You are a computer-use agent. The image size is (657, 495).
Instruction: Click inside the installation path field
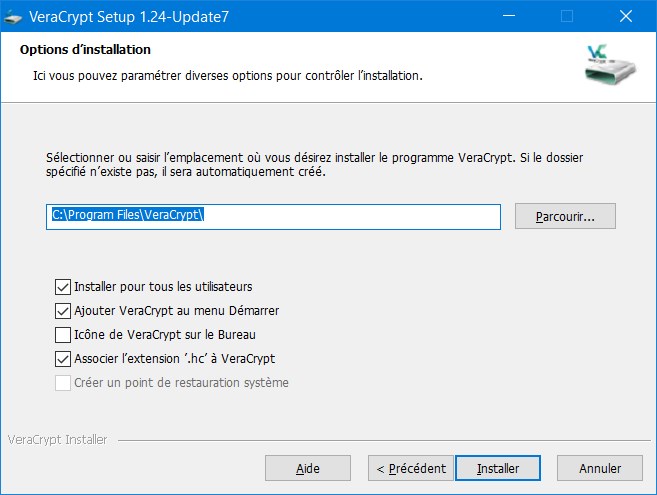pyautogui.click(x=273, y=217)
